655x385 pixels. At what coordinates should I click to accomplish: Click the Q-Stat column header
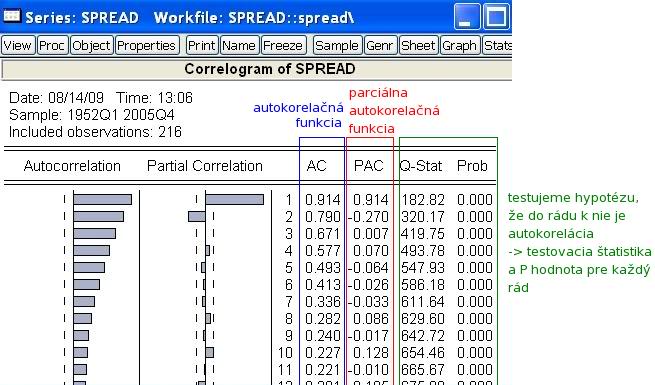pos(421,166)
